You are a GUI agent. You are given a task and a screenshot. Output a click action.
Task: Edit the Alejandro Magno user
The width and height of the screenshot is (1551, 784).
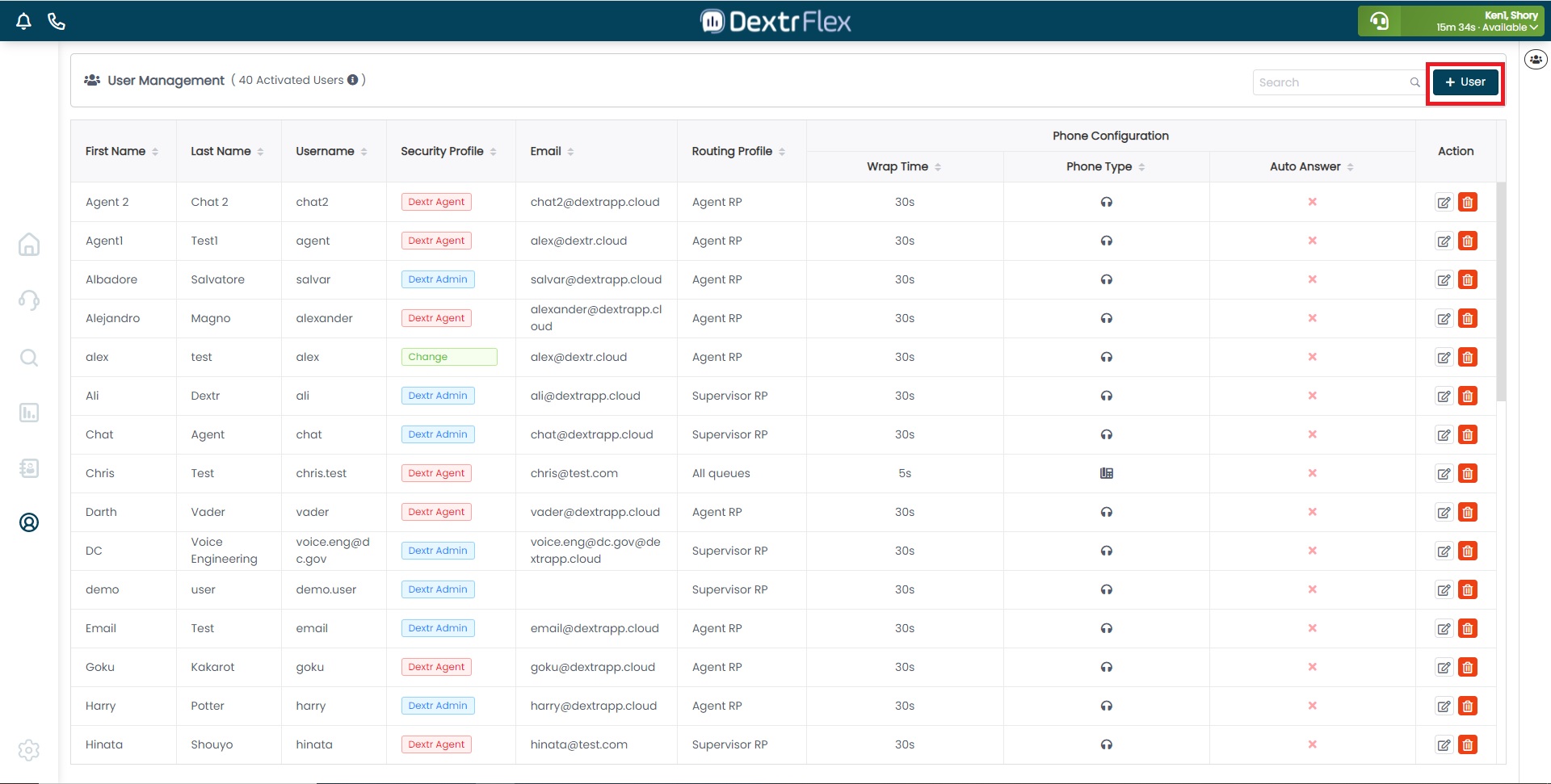tap(1444, 319)
